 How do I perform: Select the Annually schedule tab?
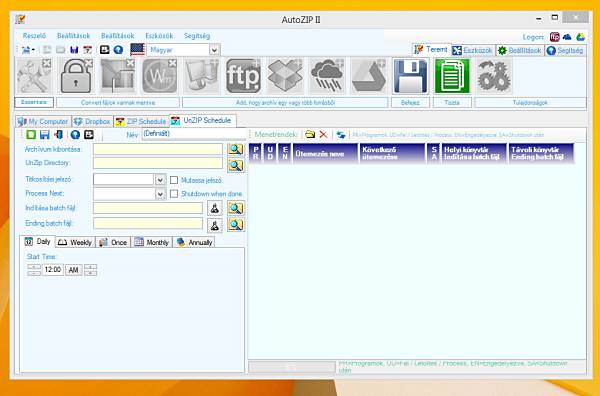point(194,242)
